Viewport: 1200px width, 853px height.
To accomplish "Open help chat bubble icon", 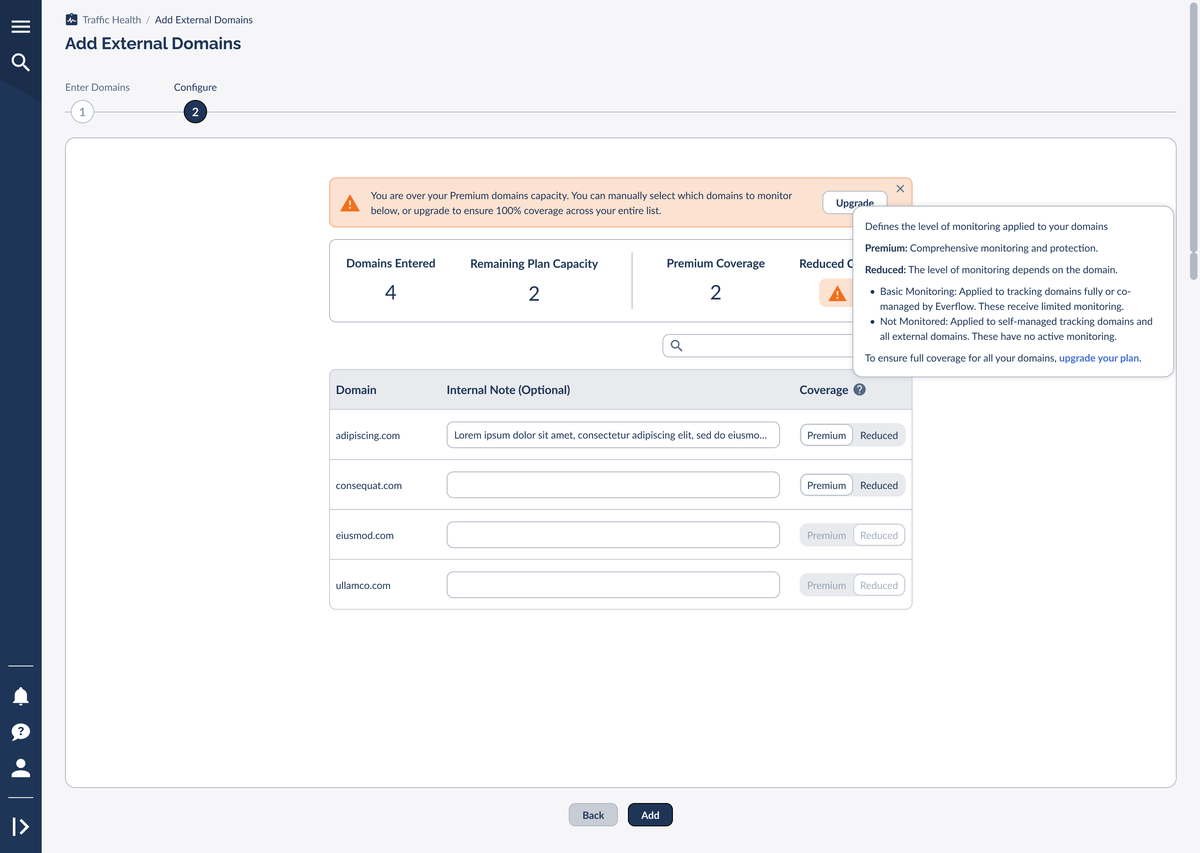I will tap(20, 732).
